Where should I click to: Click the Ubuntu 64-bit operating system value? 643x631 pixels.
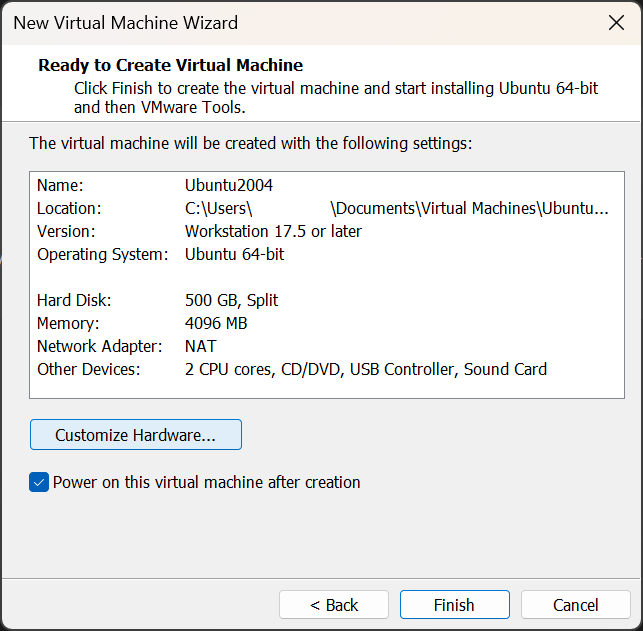(x=234, y=254)
